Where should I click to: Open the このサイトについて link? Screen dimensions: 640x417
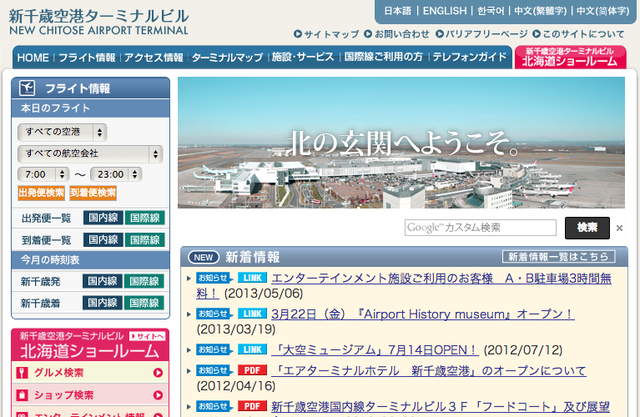(x=578, y=34)
